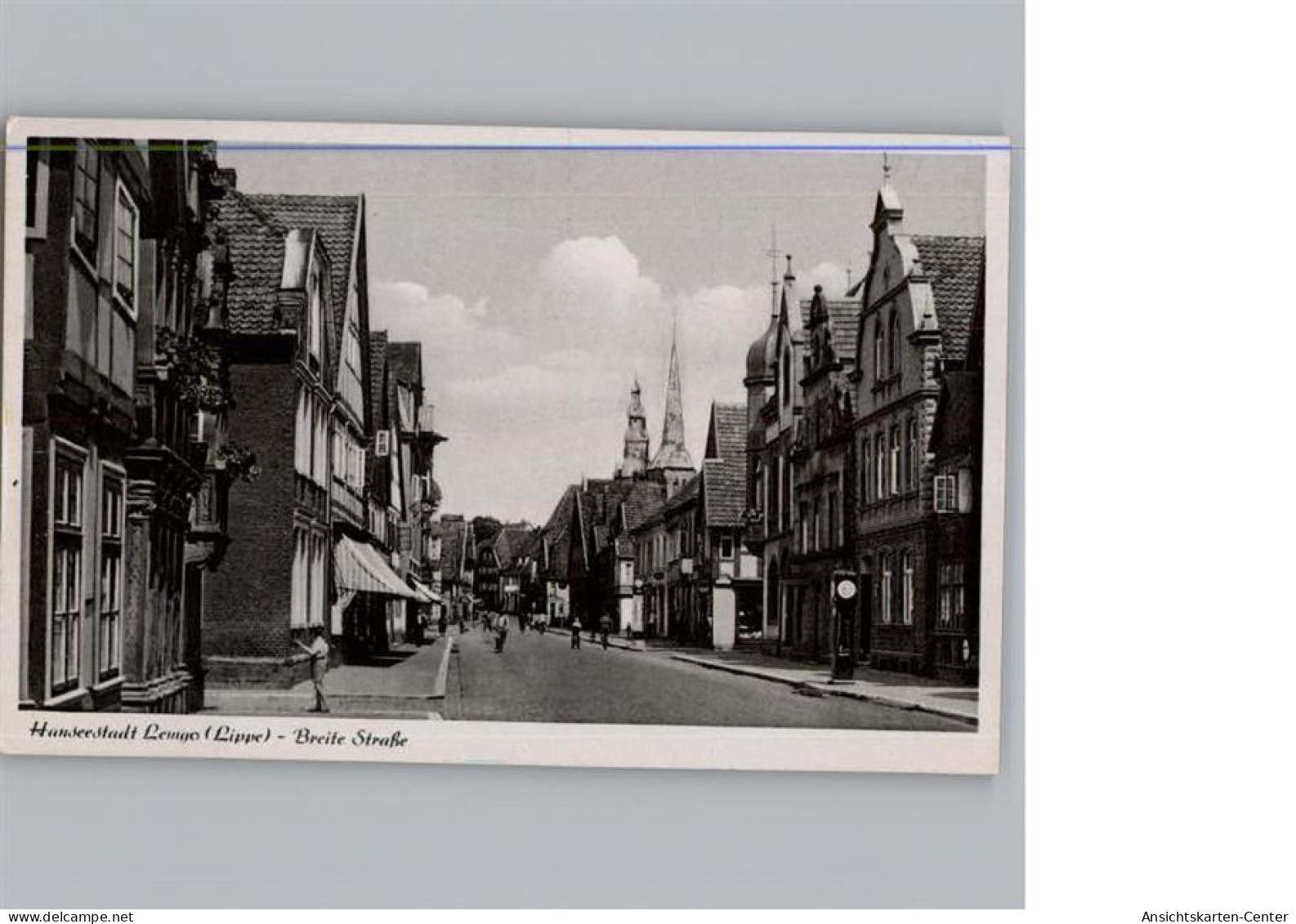The width and height of the screenshot is (1296, 924).
Task: Click the striped shop awning on the left
Action: point(369,569)
